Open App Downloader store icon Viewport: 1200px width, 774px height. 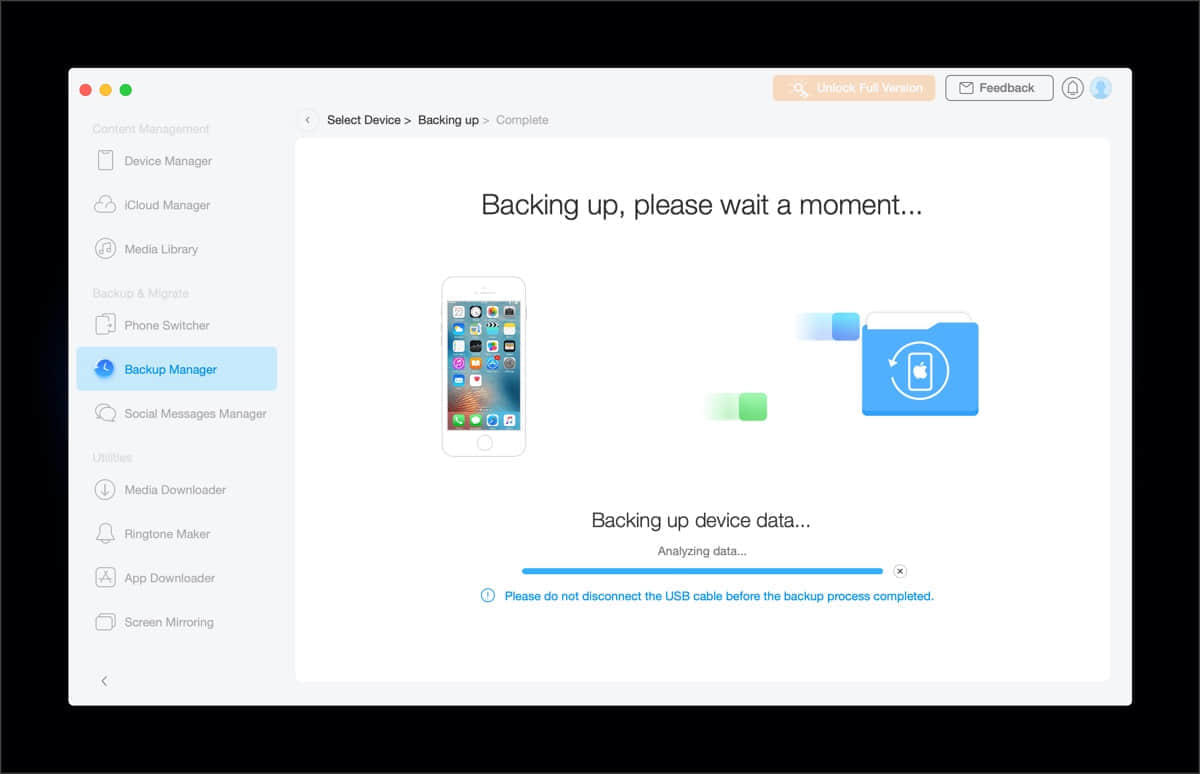coord(105,578)
